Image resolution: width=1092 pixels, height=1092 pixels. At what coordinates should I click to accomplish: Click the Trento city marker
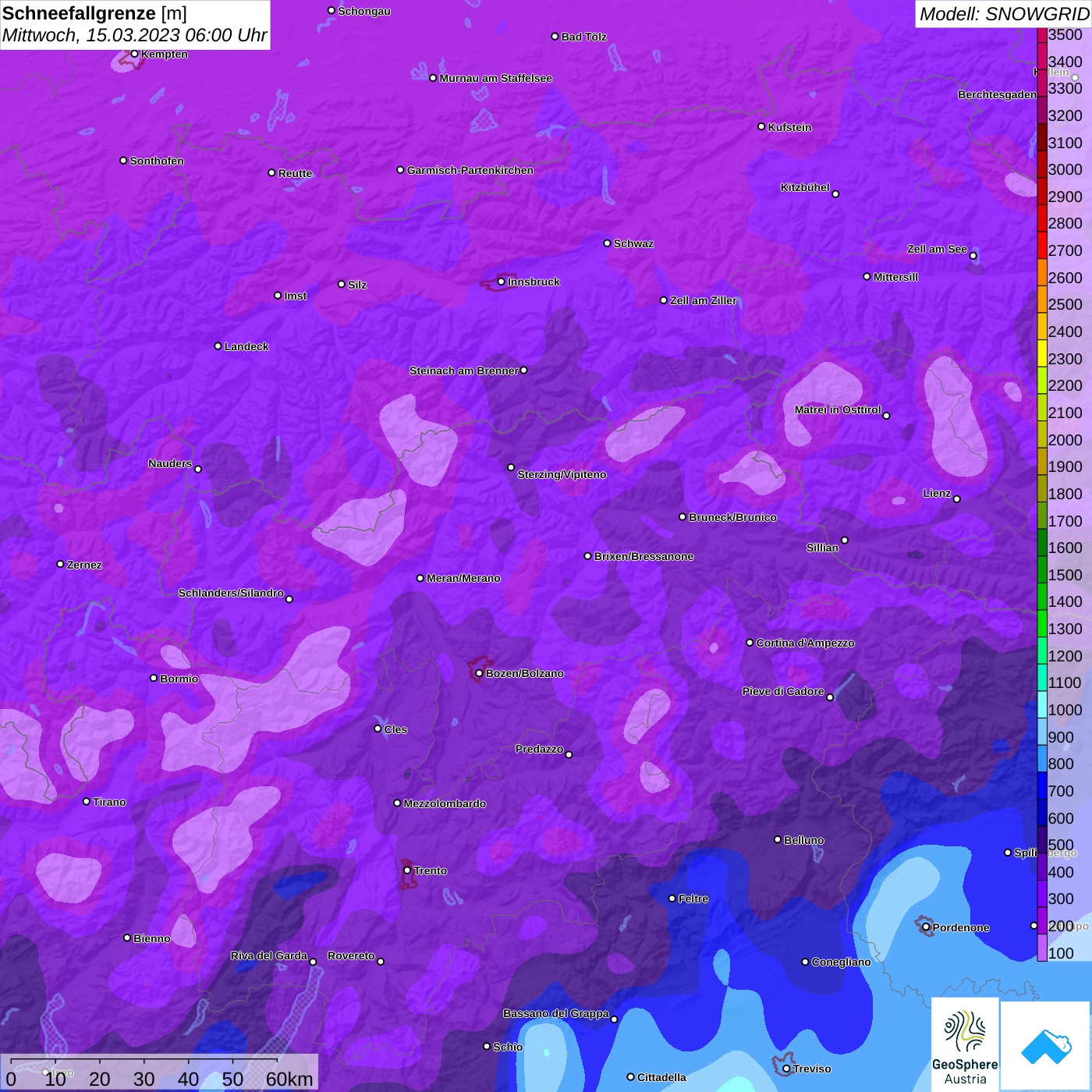coord(406,870)
